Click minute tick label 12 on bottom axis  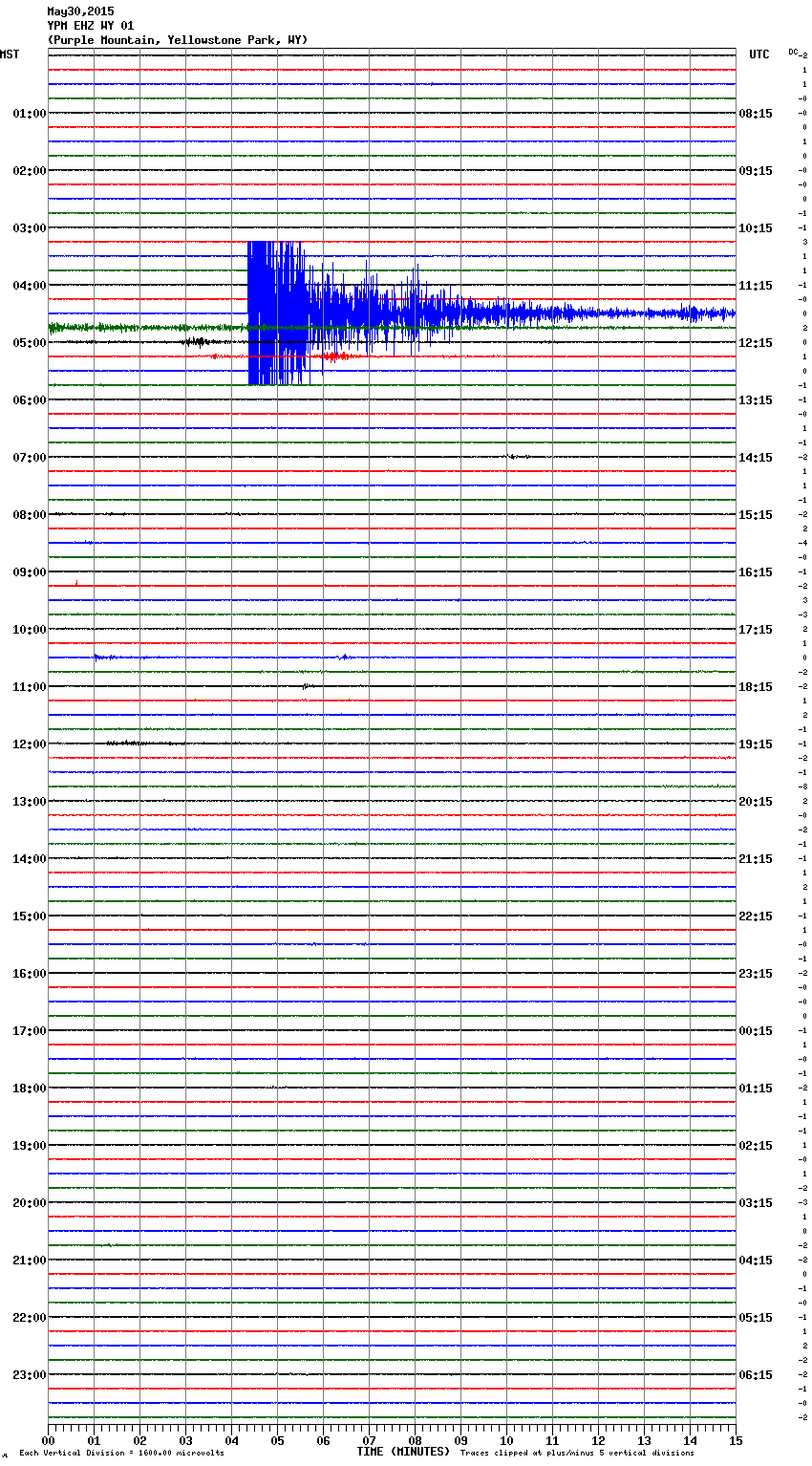click(598, 1440)
